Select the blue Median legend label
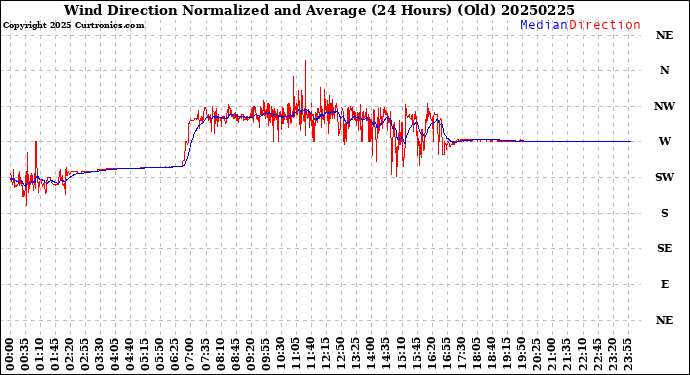 click(544, 25)
